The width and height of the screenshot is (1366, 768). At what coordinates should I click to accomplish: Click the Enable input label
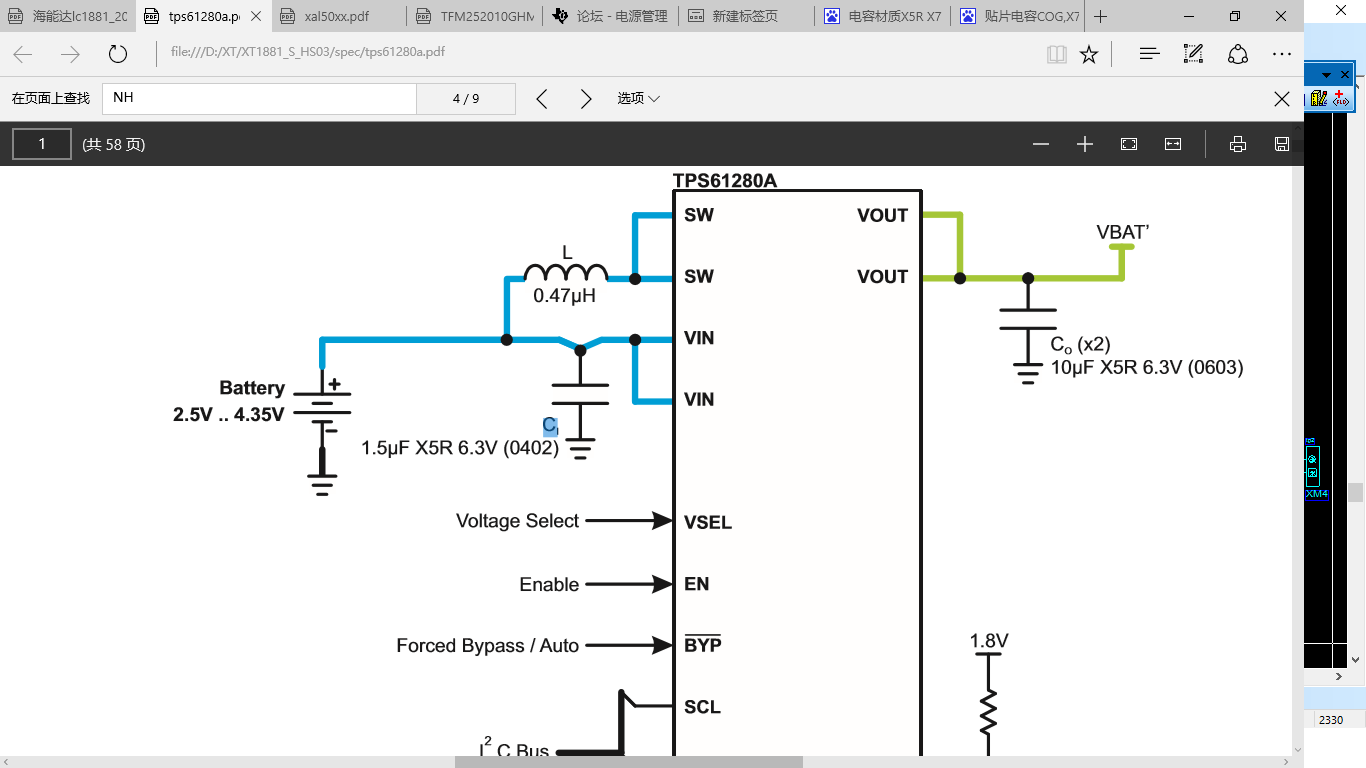[549, 584]
